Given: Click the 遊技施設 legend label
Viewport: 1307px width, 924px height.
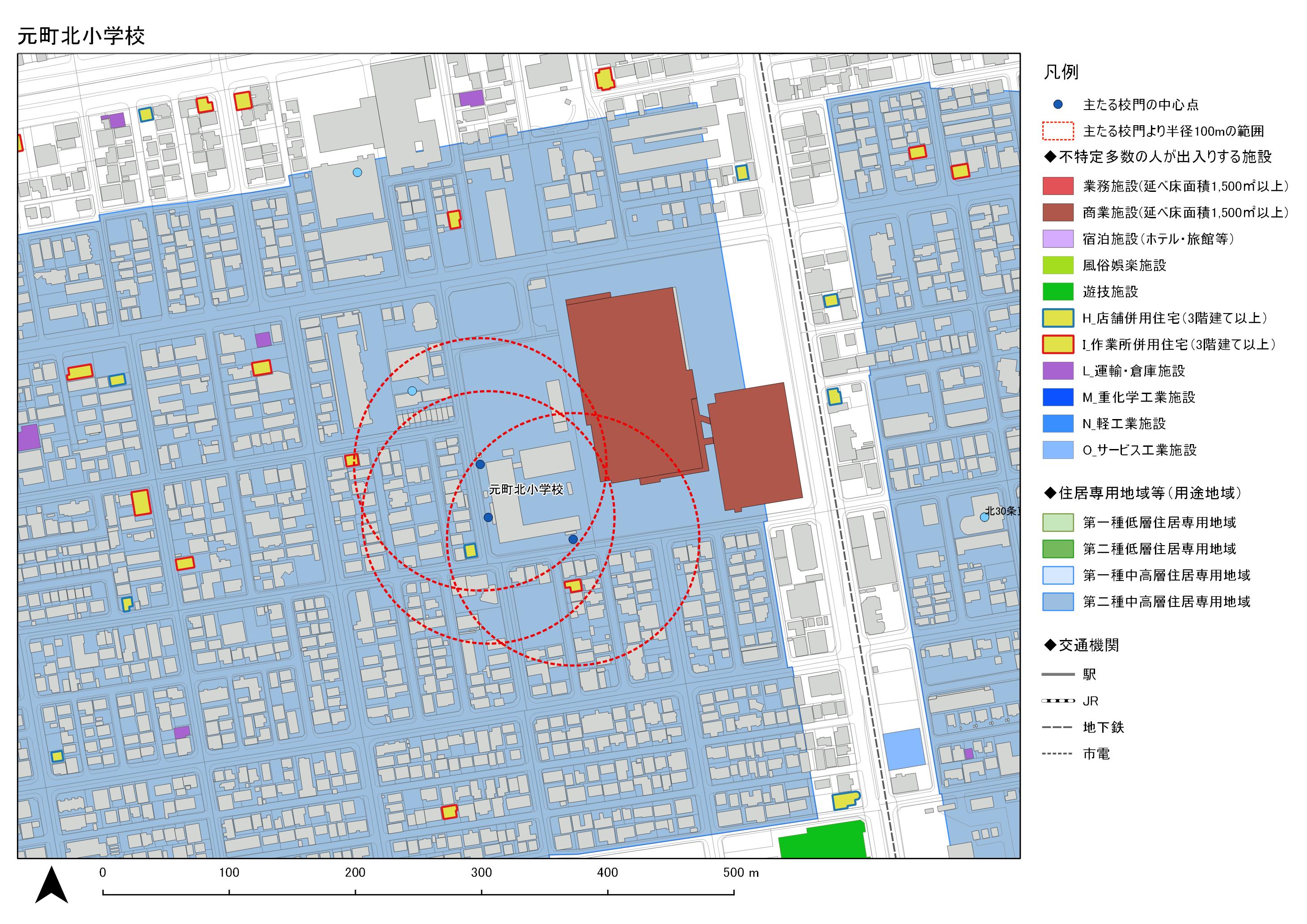Looking at the screenshot, I should [1110, 292].
